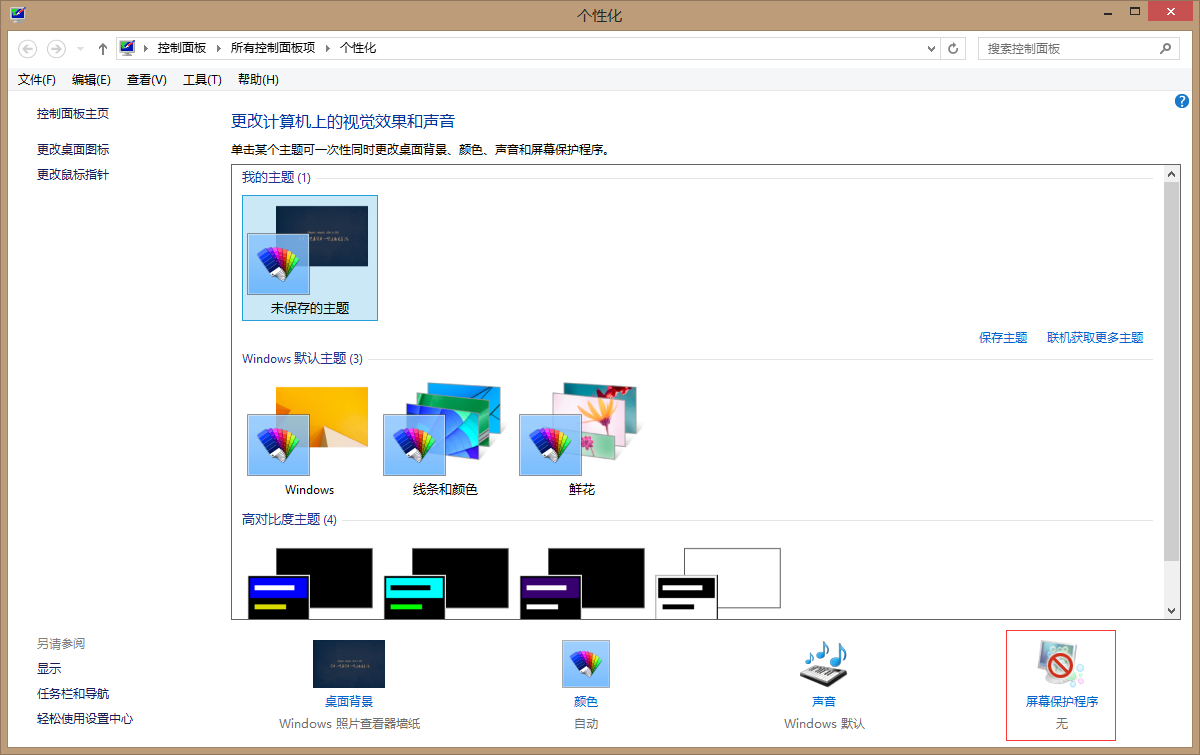Open the 颜色 (color) settings icon
The image size is (1200, 755).
tap(585, 664)
